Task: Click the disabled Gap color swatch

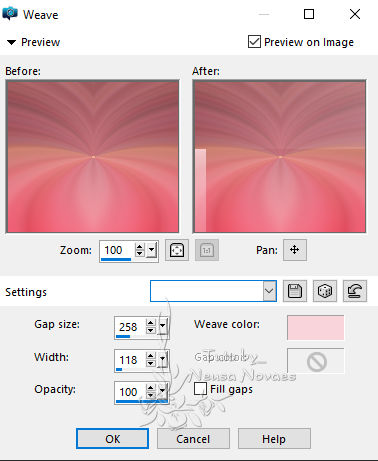Action: tap(316, 361)
